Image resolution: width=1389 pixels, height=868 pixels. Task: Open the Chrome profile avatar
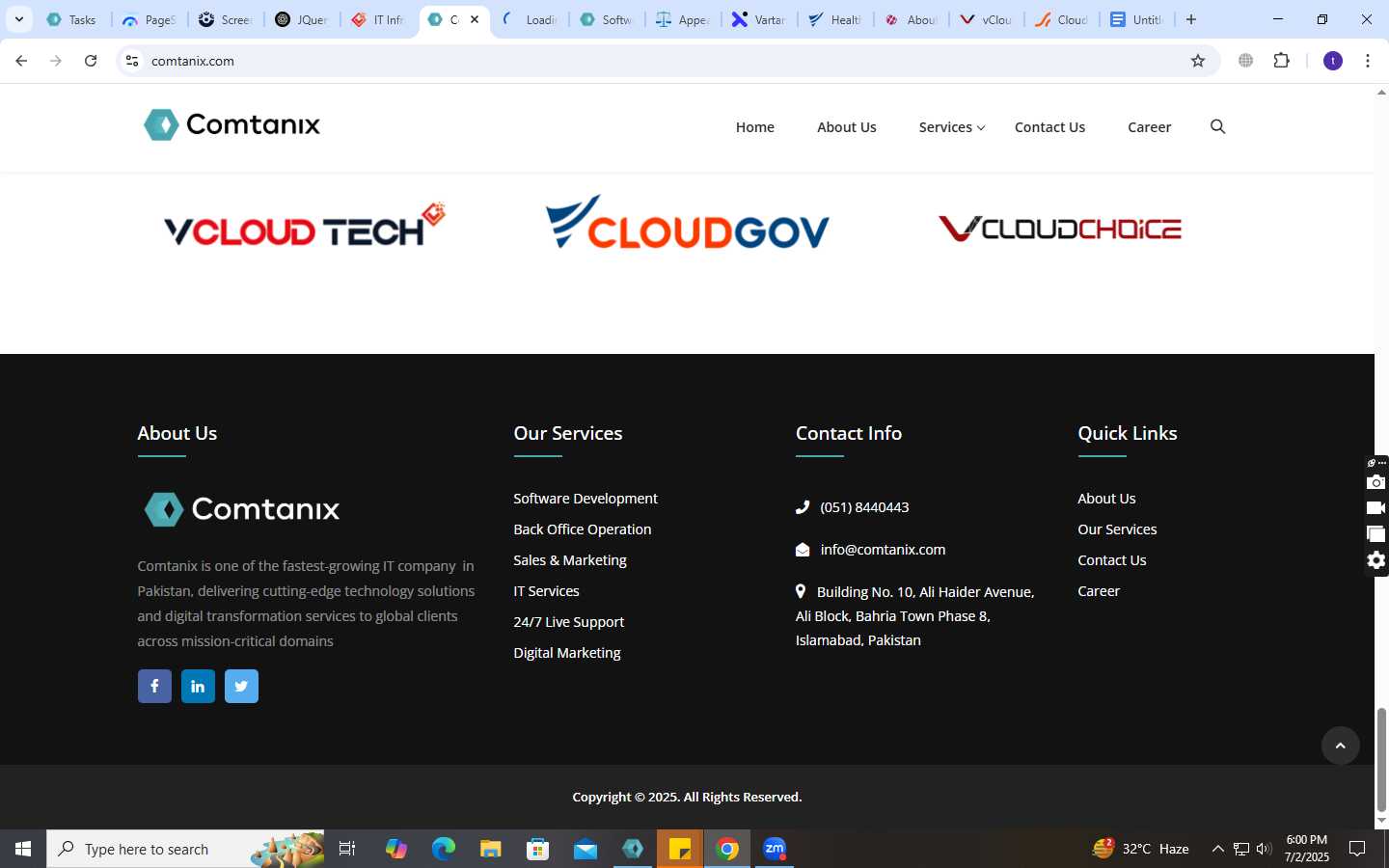[x=1333, y=61]
